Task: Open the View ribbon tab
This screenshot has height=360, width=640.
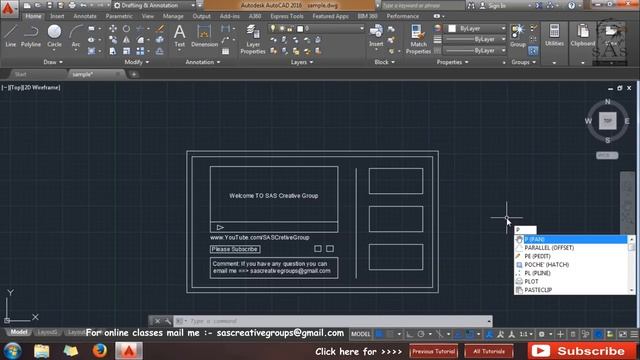Action: click(x=148, y=16)
